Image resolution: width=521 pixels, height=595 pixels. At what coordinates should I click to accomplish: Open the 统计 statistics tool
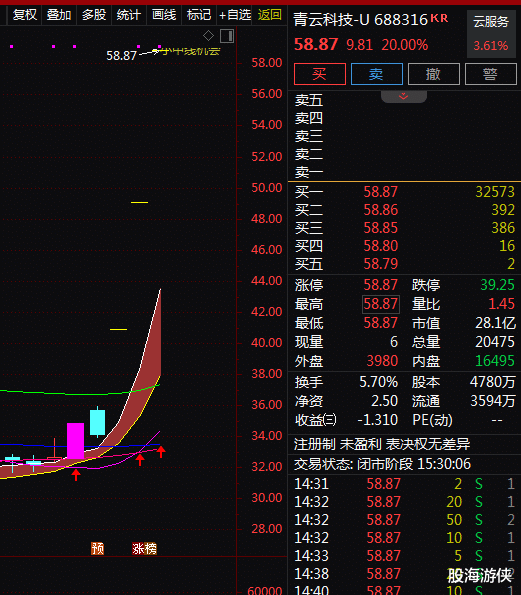pyautogui.click(x=129, y=15)
